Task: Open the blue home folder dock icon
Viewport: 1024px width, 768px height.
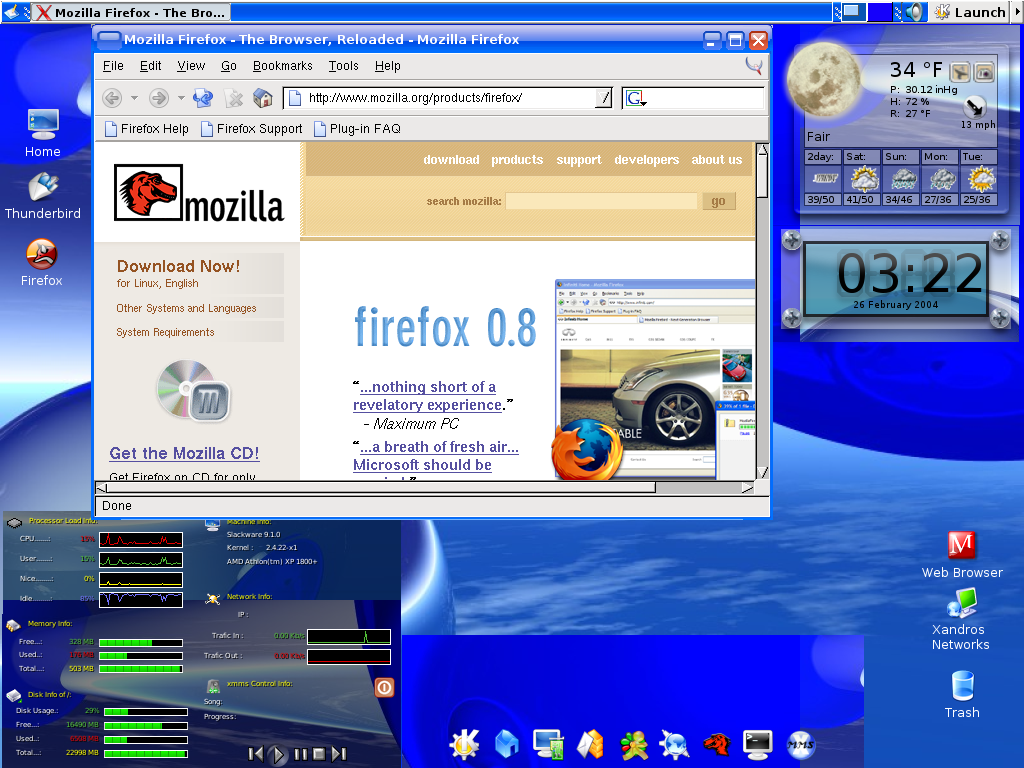Action: (507, 744)
